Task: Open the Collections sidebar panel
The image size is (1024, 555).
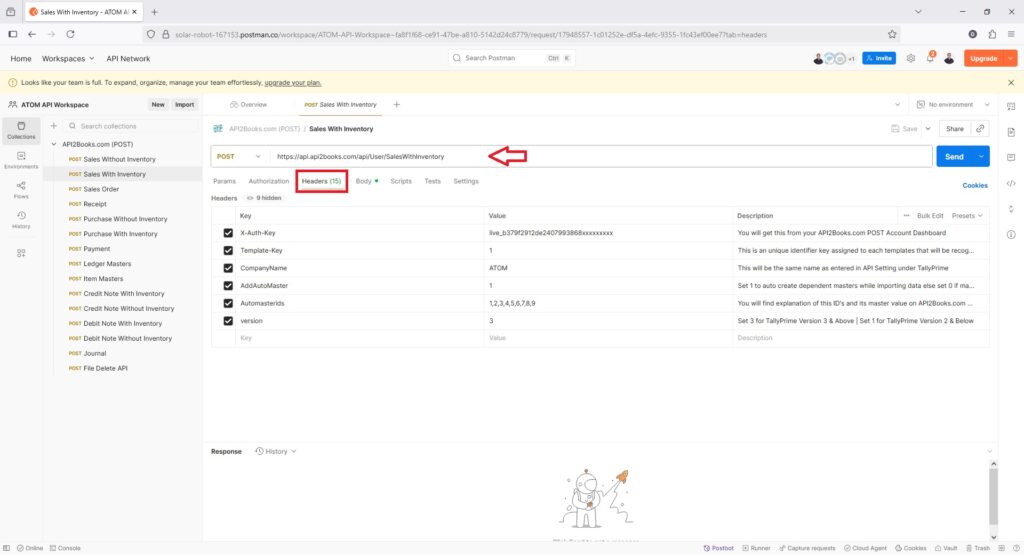Action: pyautogui.click(x=21, y=131)
